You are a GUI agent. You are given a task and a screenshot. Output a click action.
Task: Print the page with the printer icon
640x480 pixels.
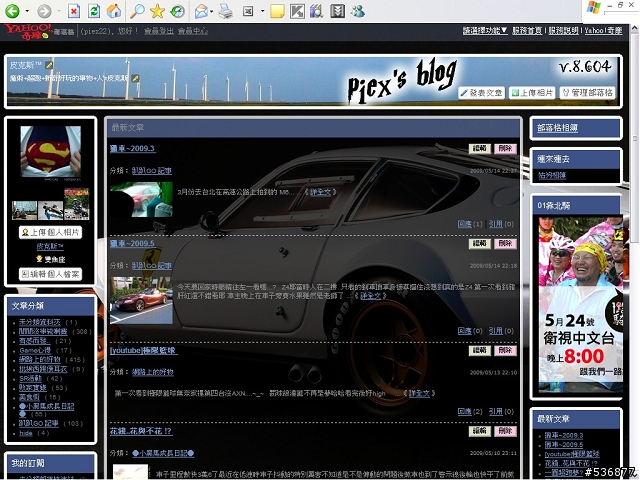[225, 11]
